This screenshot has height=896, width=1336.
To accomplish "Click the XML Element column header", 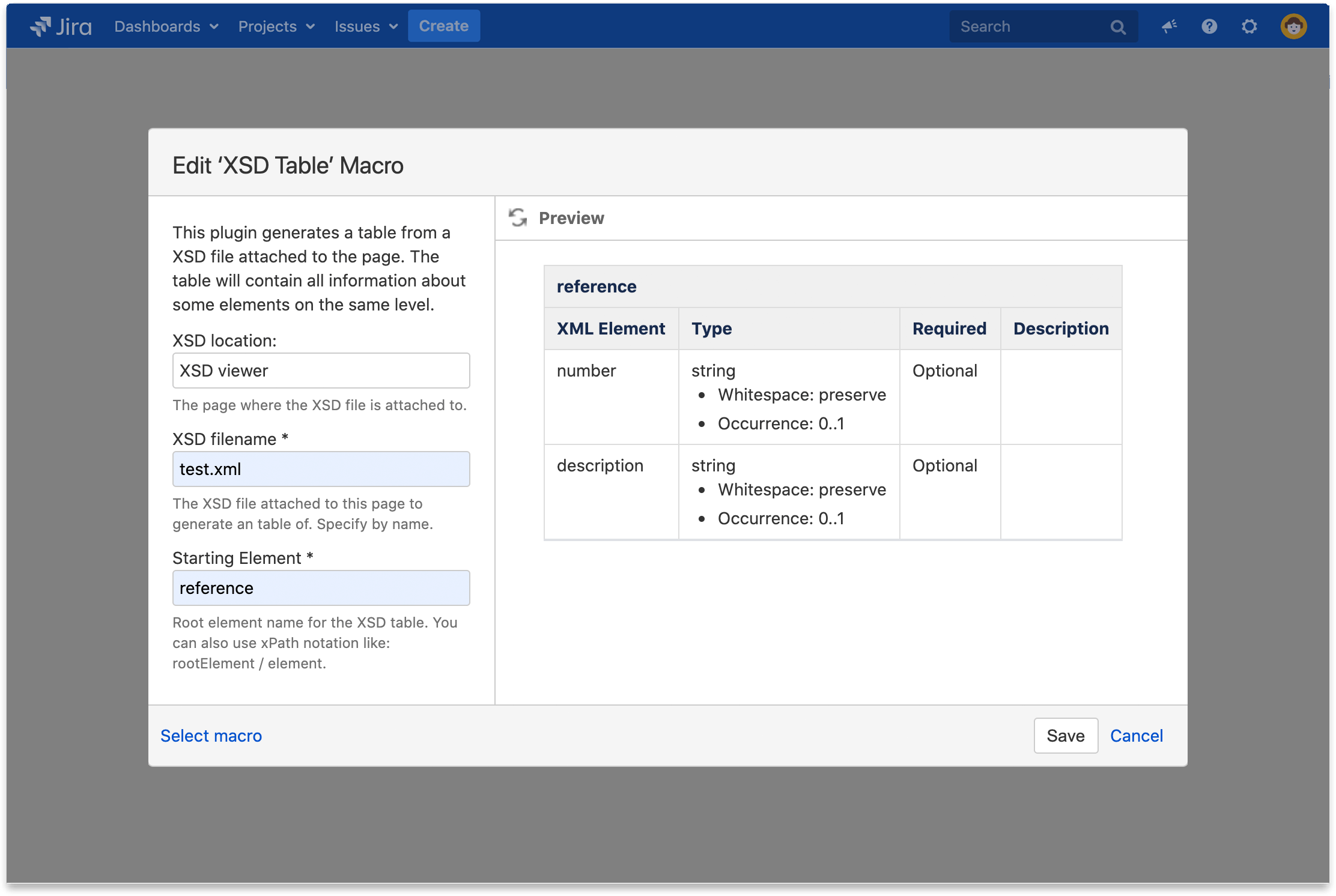I will click(x=610, y=328).
